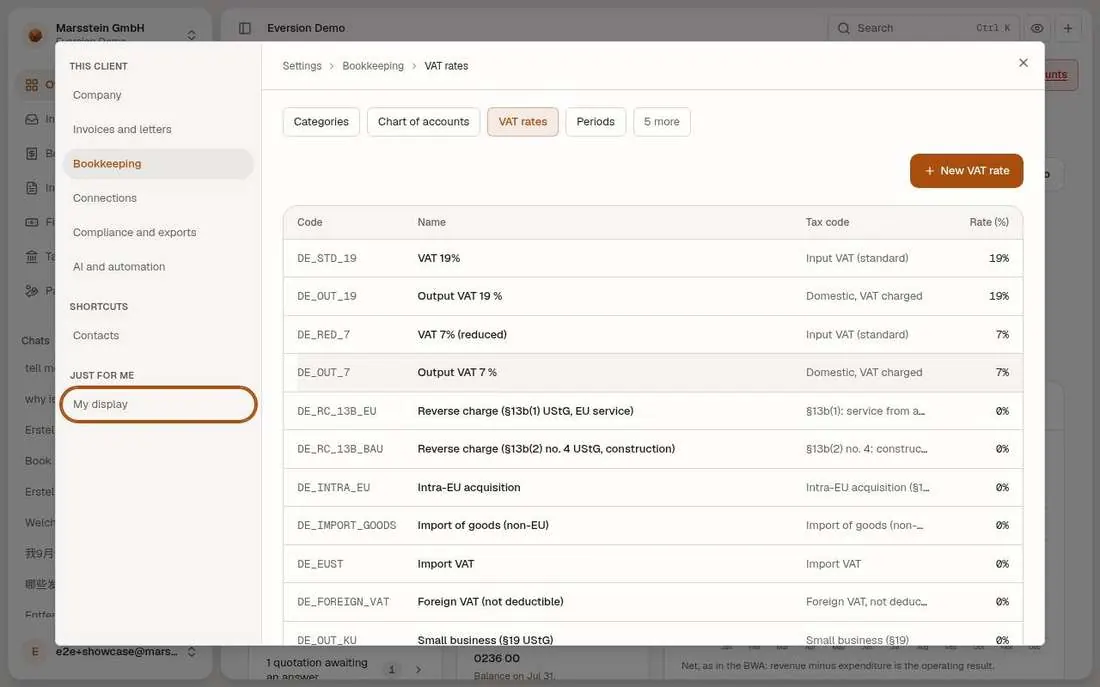Open the Marsstein GmbH client switcher chevrons
Viewport: 1100px width, 687px height.
(x=192, y=34)
